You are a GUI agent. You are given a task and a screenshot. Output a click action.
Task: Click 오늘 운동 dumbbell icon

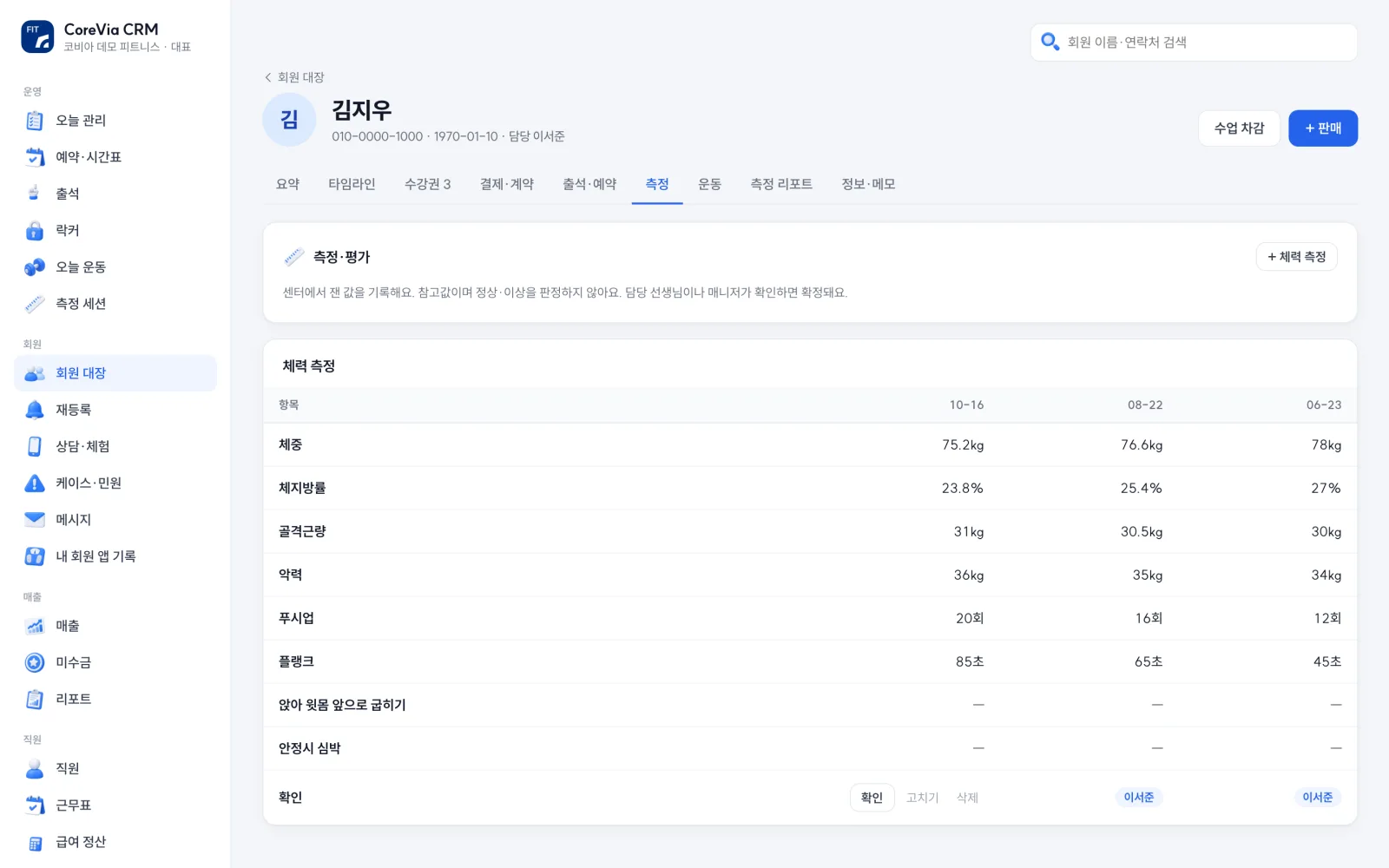pos(35,266)
